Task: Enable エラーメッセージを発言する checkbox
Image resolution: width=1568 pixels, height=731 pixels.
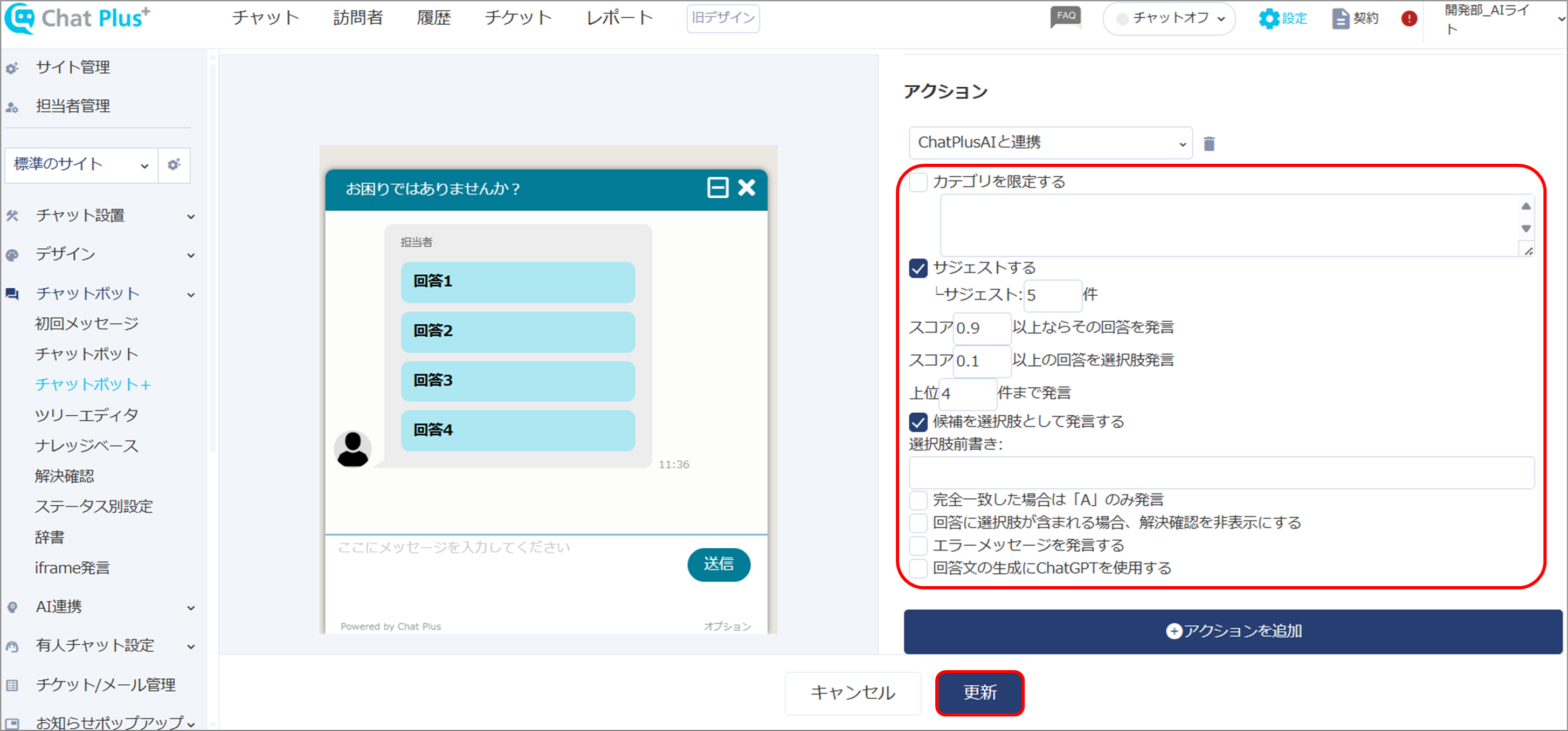Action: click(918, 546)
